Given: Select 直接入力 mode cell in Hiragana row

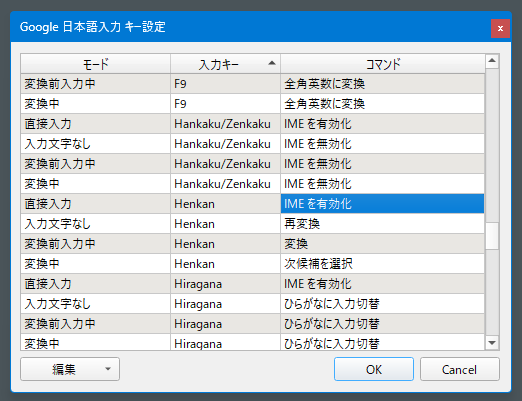Looking at the screenshot, I should 95,284.
